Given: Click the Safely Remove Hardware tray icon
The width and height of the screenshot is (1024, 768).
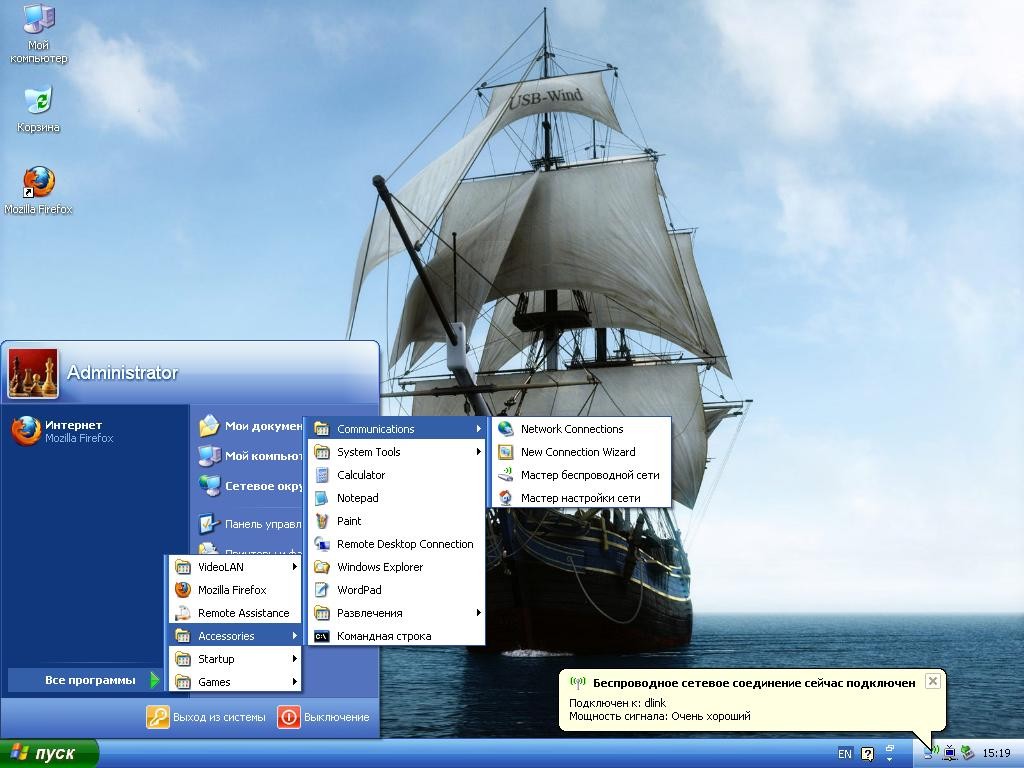Looking at the screenshot, I should (968, 753).
